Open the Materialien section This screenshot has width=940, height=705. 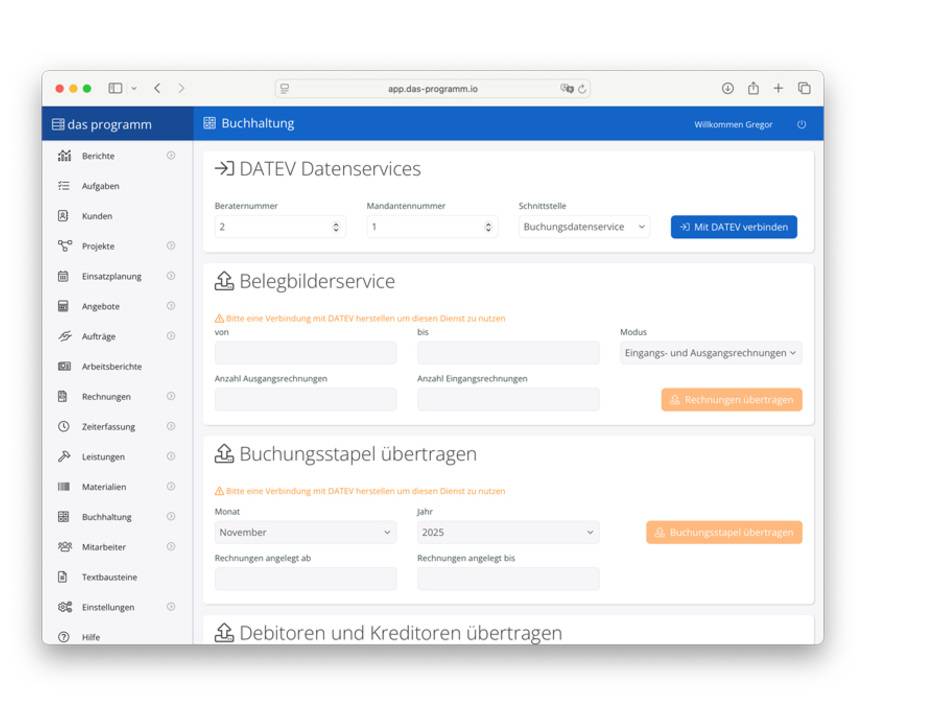[102, 486]
